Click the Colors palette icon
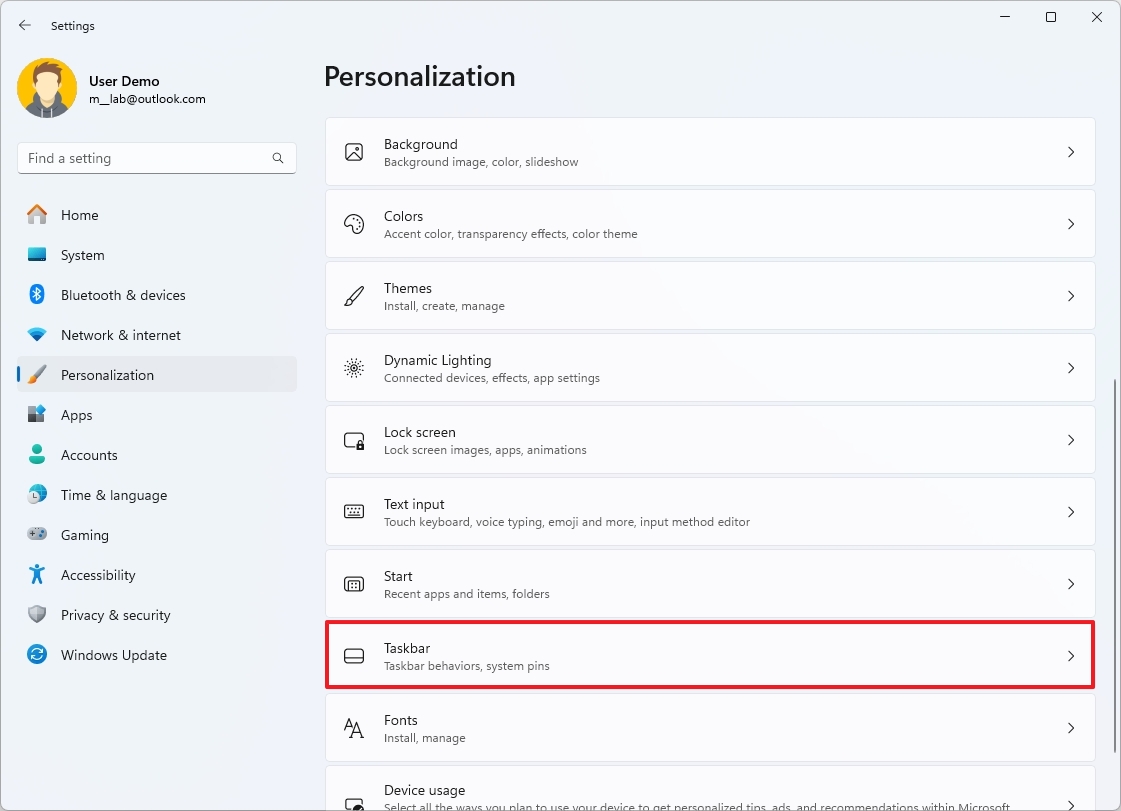The height and width of the screenshot is (811, 1121). (x=354, y=224)
